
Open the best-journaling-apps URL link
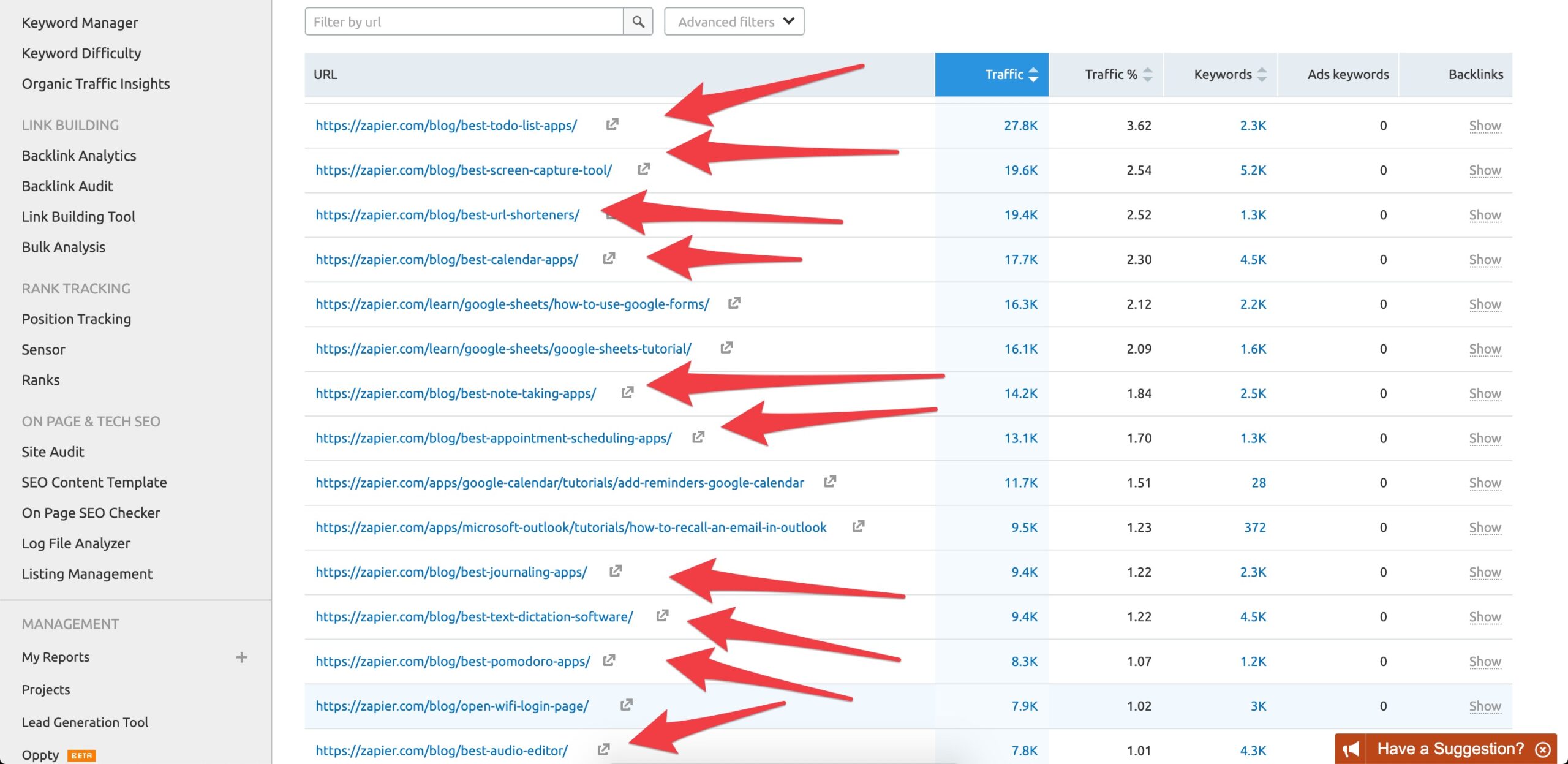click(451, 572)
